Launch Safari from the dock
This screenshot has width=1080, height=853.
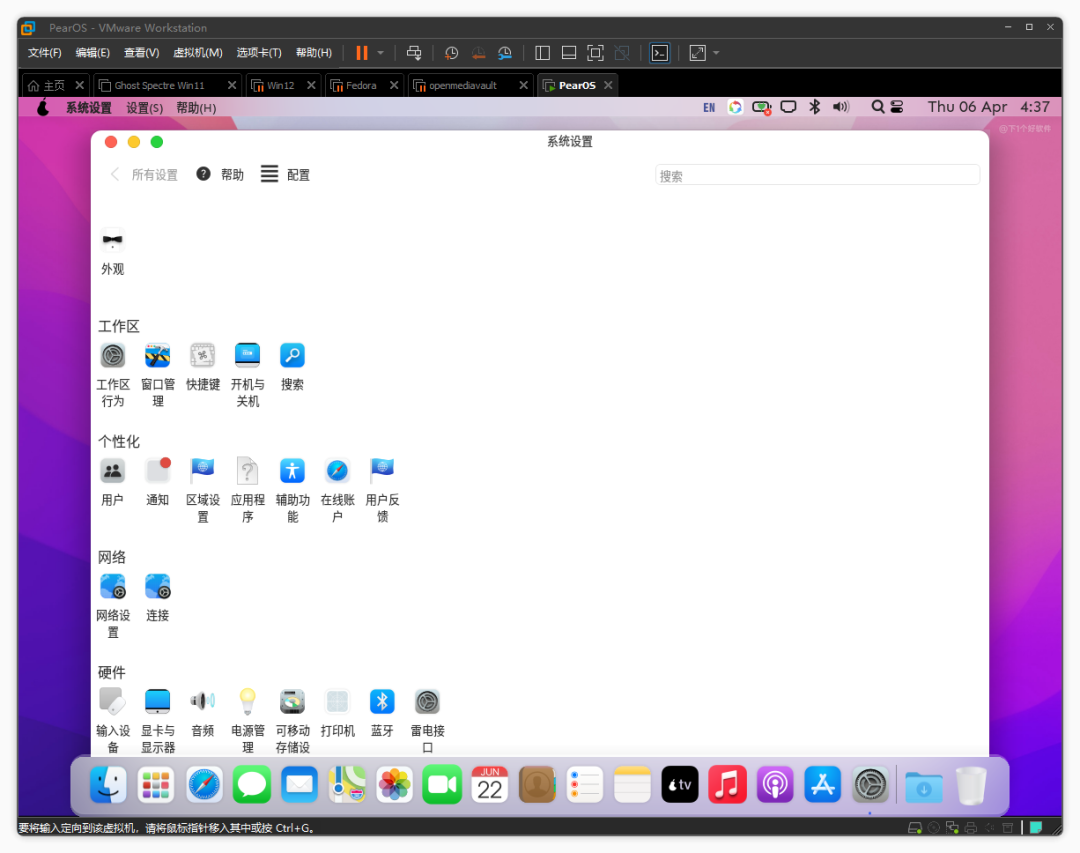pyautogui.click(x=204, y=785)
